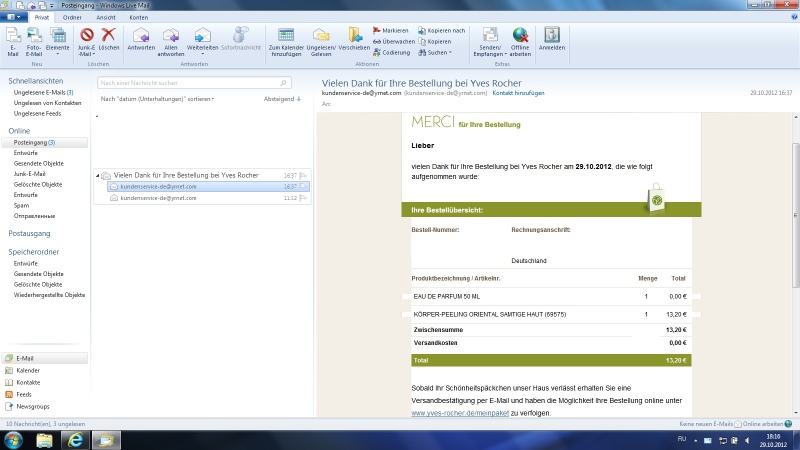The height and width of the screenshot is (450, 800).
Task: Select the 16:37 kundenservice-de@yrnet.com message
Action: tap(208, 187)
